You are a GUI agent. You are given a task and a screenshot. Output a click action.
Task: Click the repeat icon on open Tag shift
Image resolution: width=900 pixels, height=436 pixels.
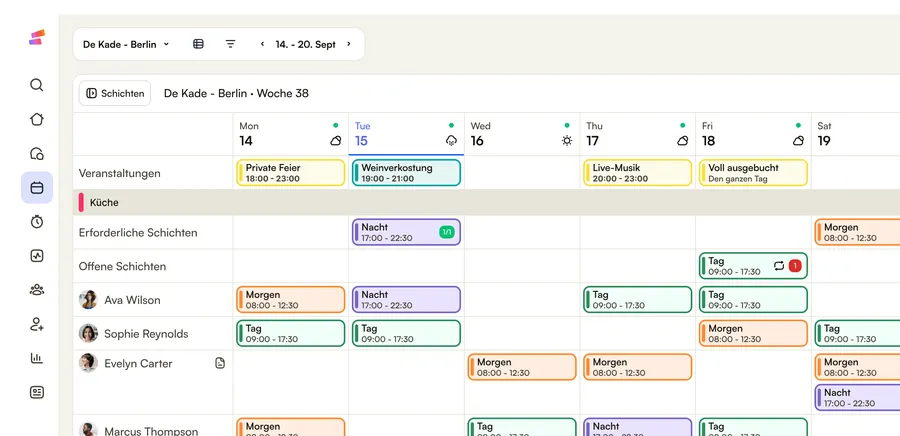[x=779, y=266]
